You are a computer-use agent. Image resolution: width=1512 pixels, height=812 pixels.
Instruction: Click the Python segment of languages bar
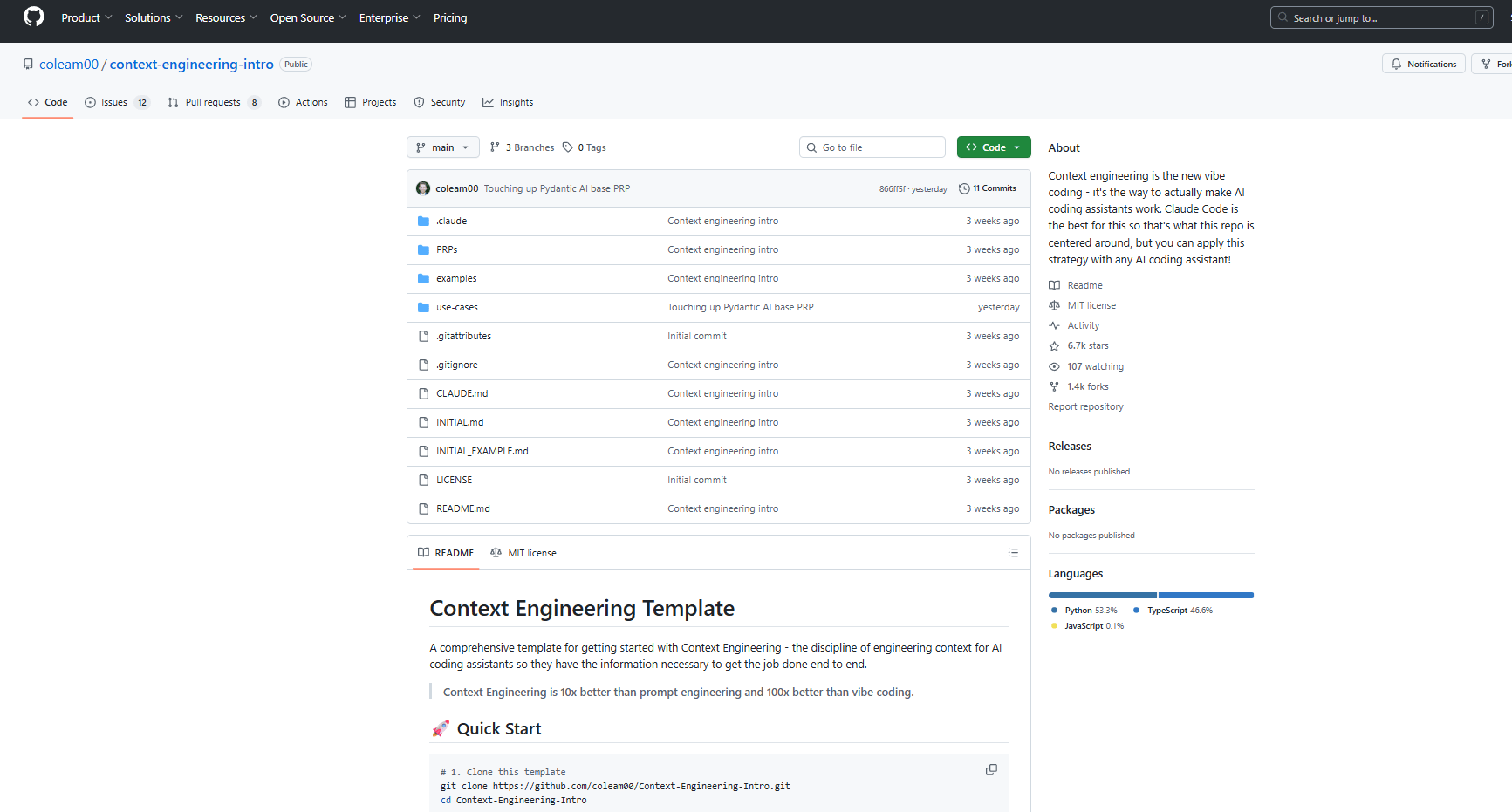click(x=1102, y=595)
